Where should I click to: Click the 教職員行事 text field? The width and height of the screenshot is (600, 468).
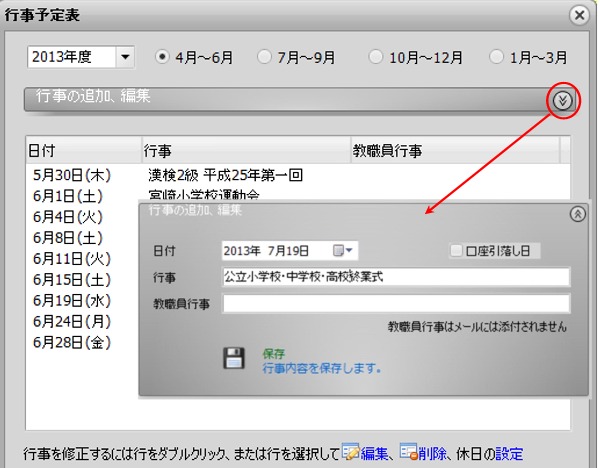tap(395, 304)
